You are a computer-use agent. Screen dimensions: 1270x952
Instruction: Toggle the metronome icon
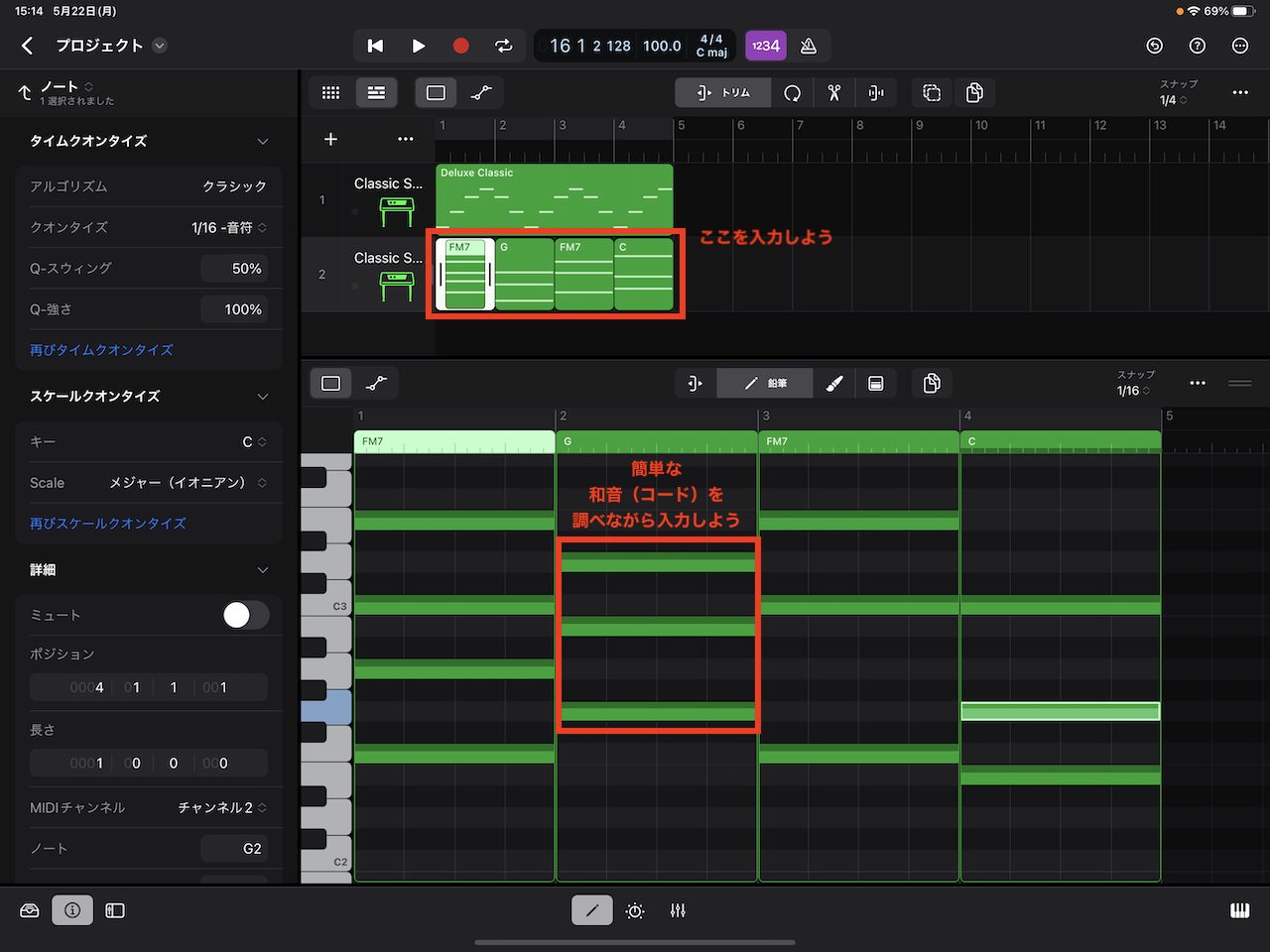(x=809, y=46)
